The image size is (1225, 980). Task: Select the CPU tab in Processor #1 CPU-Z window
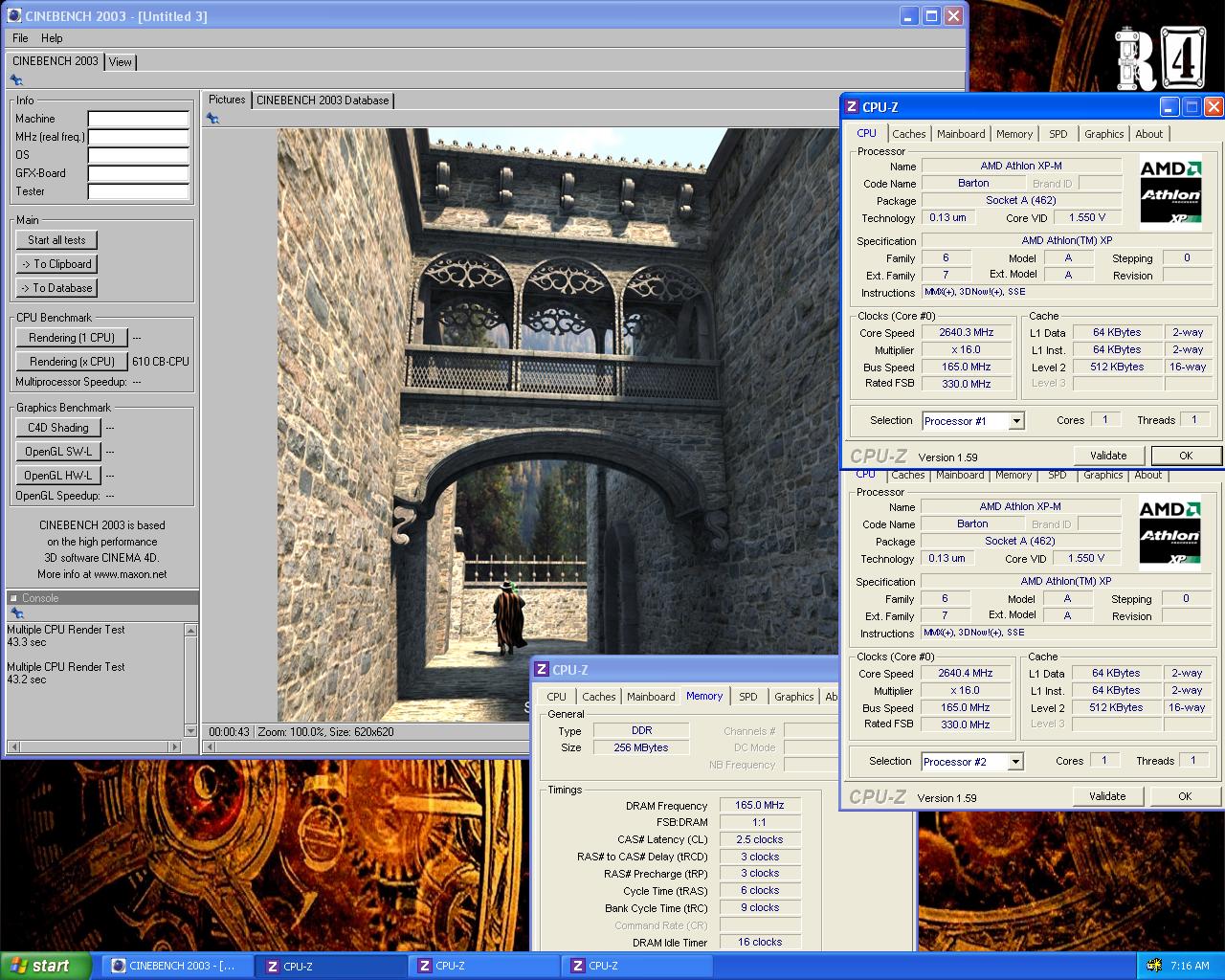(x=866, y=133)
